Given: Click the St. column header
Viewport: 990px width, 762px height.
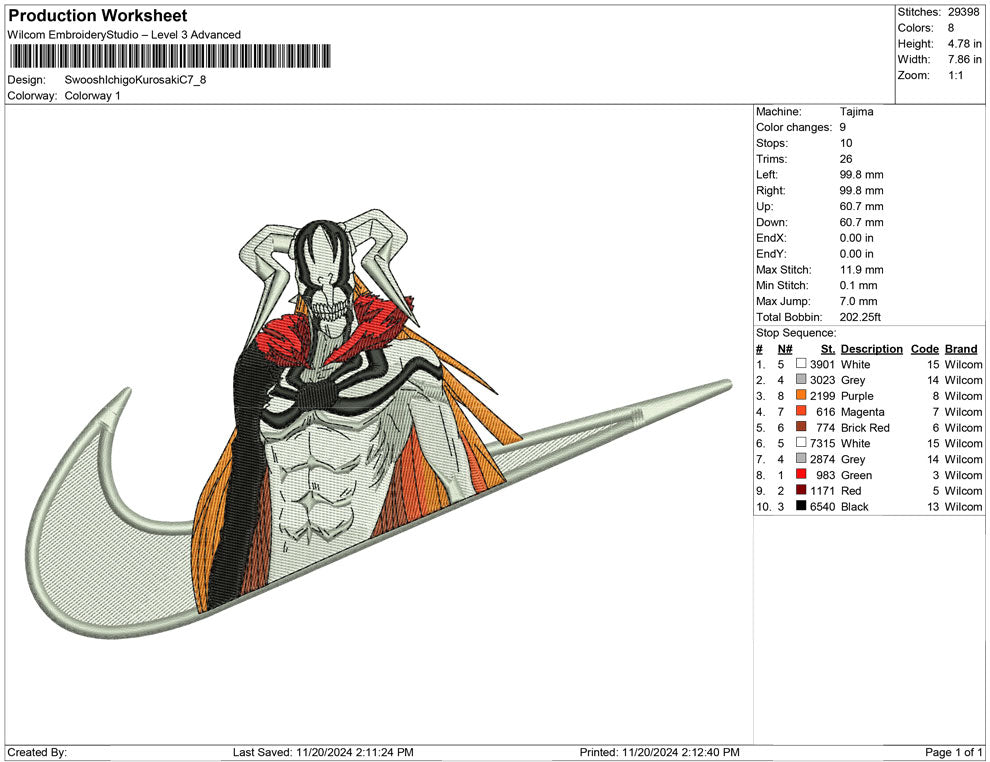Looking at the screenshot, I should (x=827, y=349).
